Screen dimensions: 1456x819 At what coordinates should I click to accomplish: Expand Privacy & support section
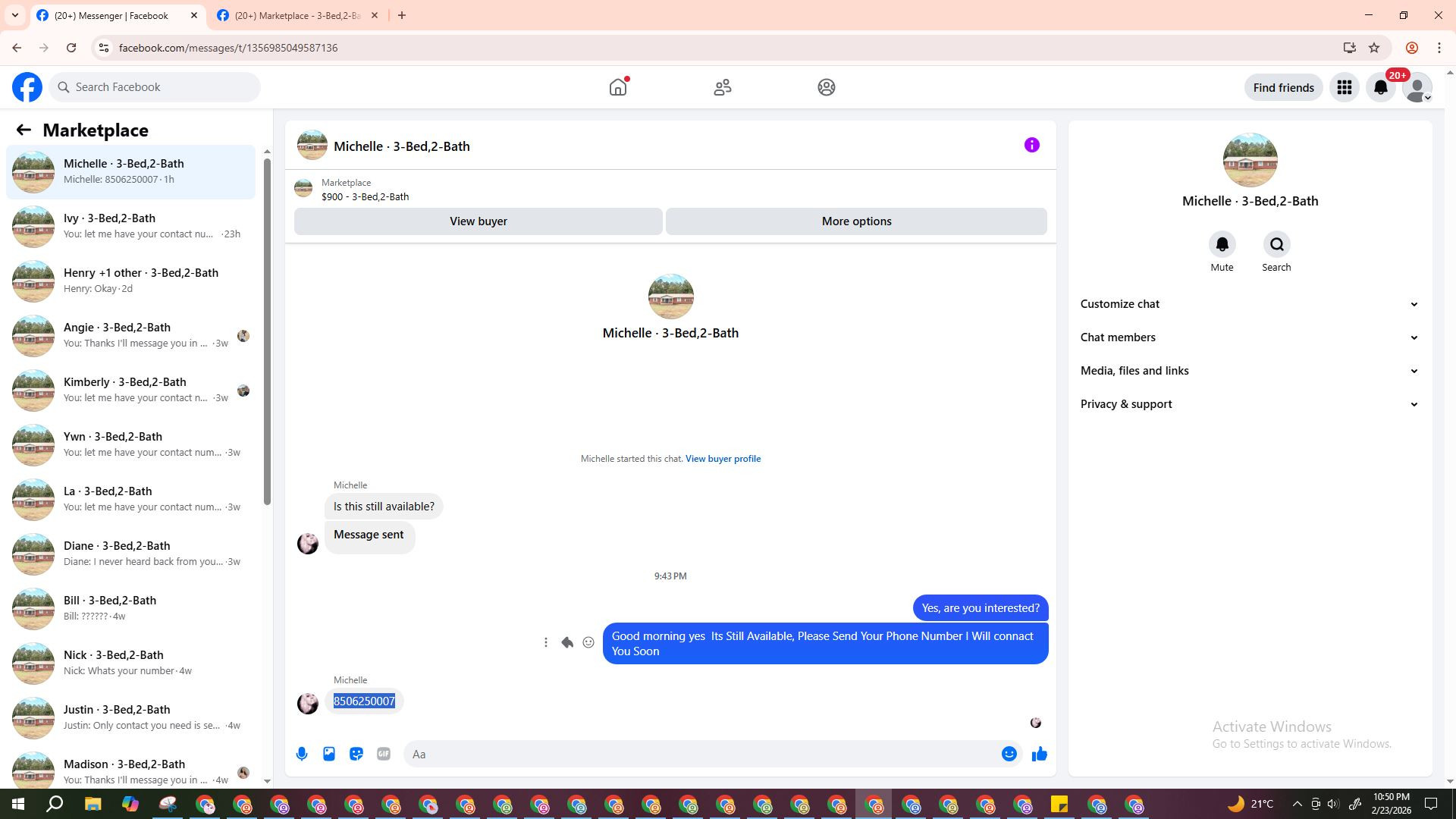(x=1249, y=404)
